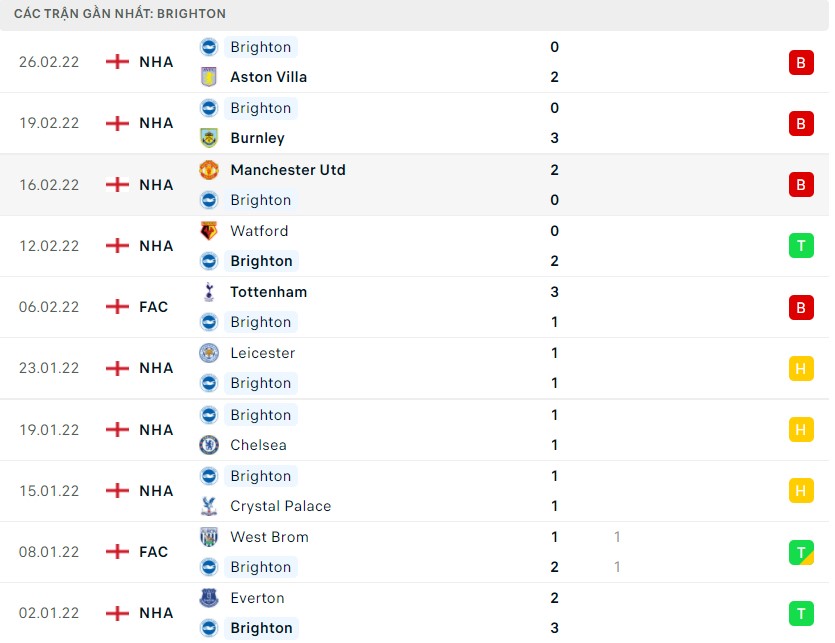Screen dimensions: 835x643
Task: Click the England flag on the 06.02.22 row
Action: pyautogui.click(x=118, y=307)
